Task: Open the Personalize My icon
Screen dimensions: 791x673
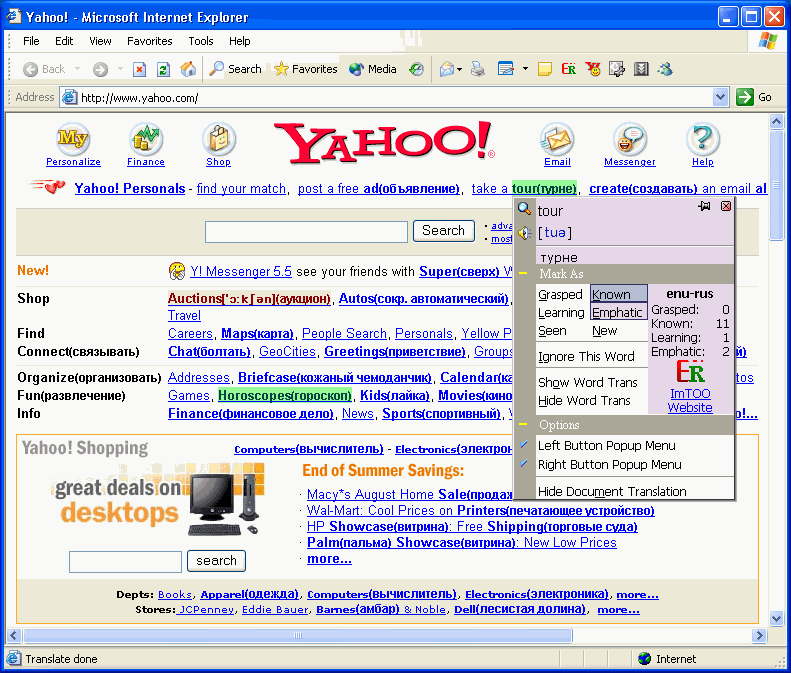Action: 73,139
